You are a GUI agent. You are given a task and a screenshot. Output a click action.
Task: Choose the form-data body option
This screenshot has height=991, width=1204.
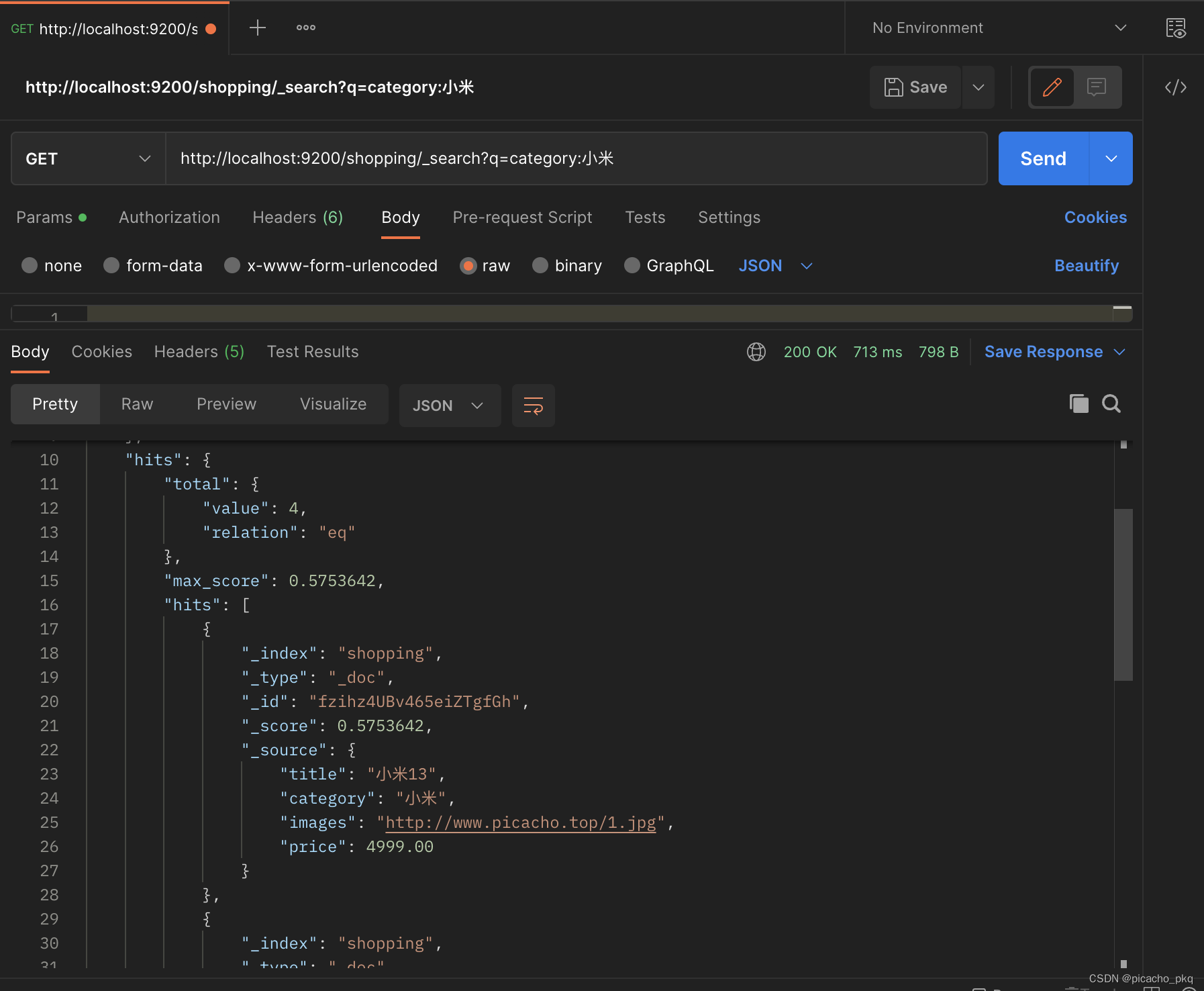pyautogui.click(x=111, y=266)
